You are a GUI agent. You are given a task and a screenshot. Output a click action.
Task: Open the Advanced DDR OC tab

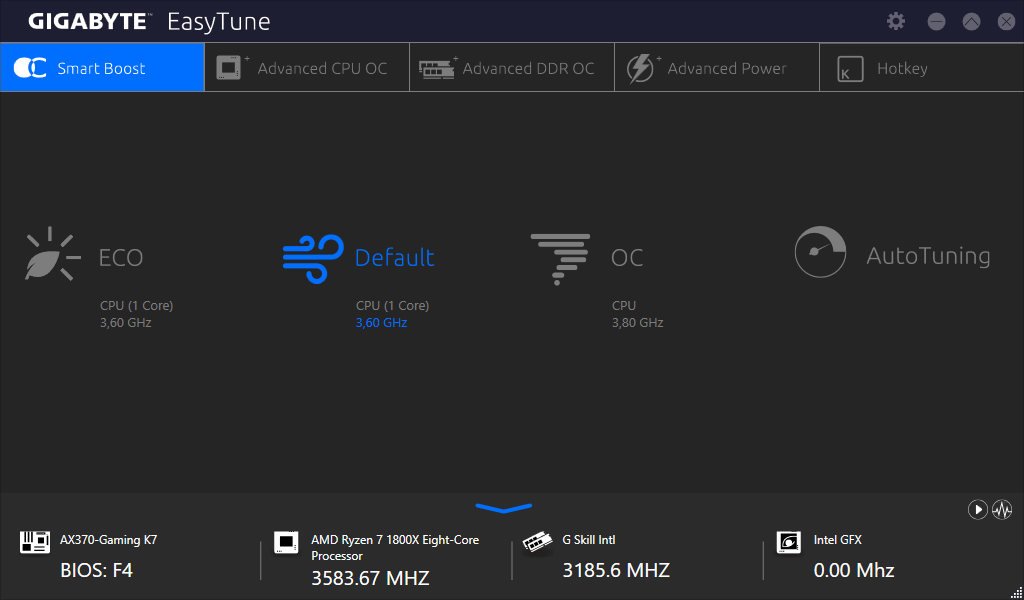(512, 68)
